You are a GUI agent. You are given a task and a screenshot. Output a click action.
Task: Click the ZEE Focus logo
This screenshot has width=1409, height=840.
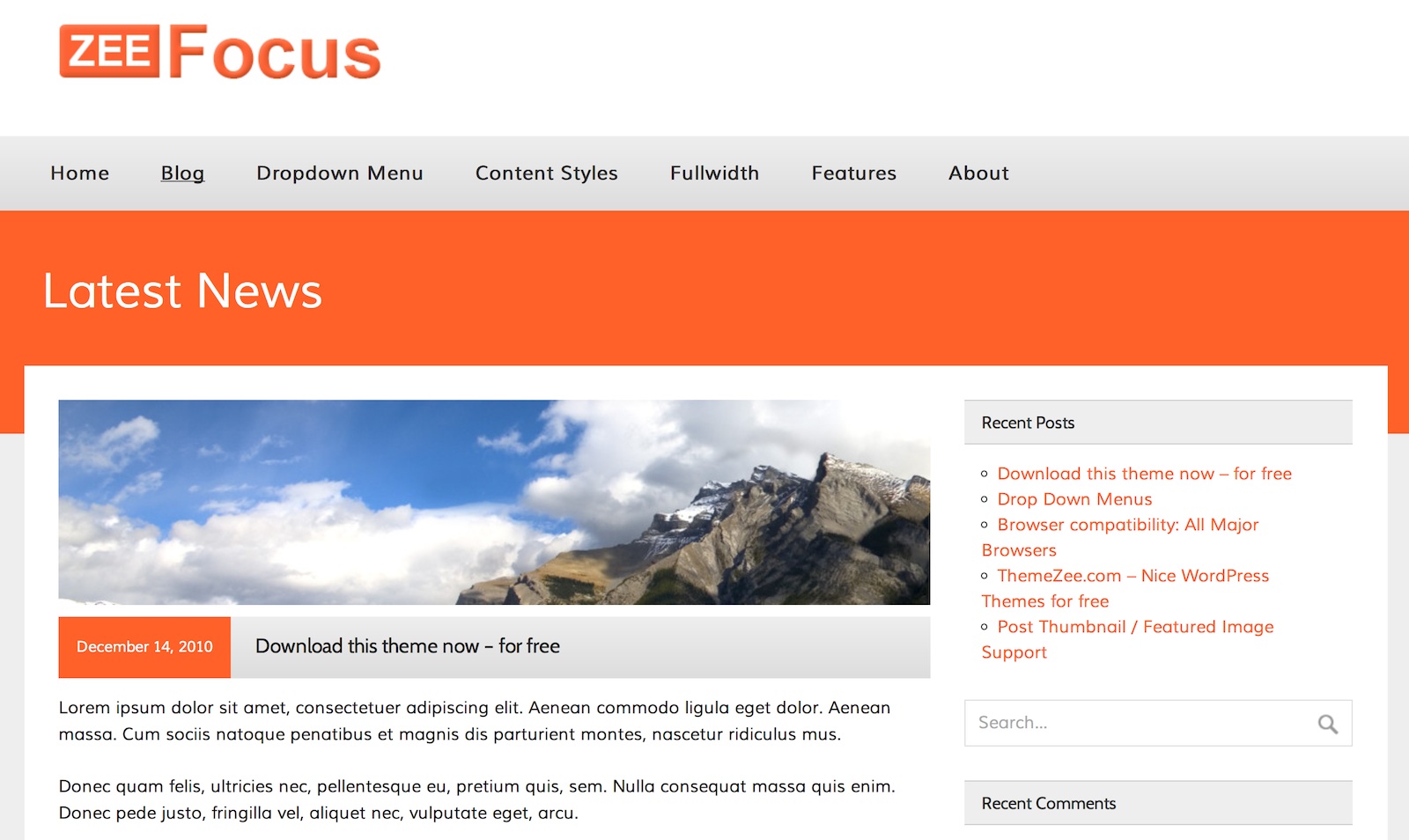click(x=220, y=52)
